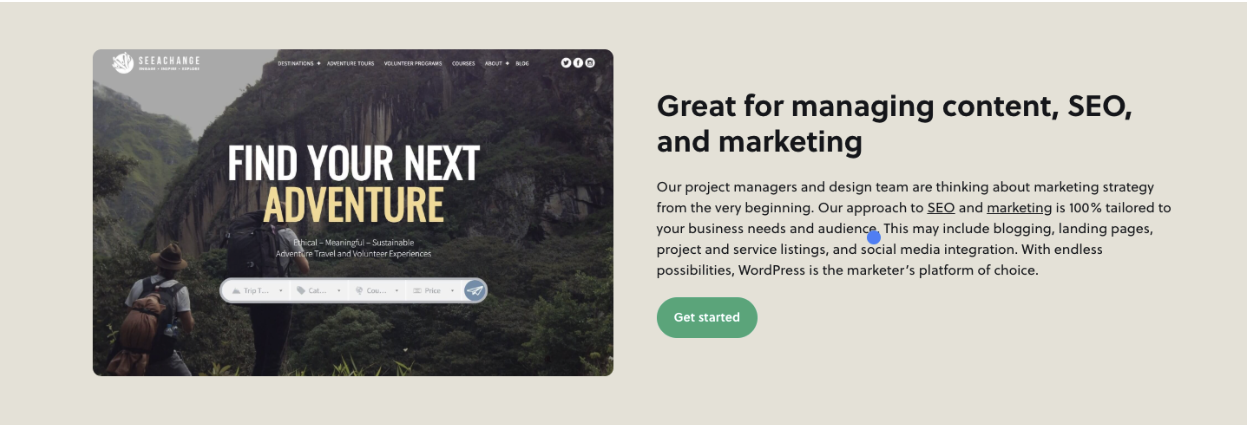Follow the marketing link in paragraph
Viewport: 1247px width, 425px height.
1019,208
